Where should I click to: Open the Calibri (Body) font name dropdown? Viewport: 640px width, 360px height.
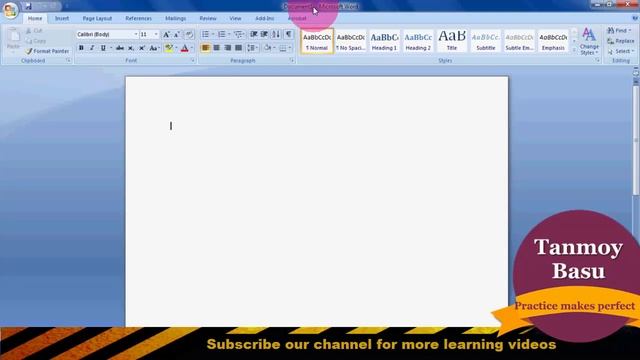136,35
